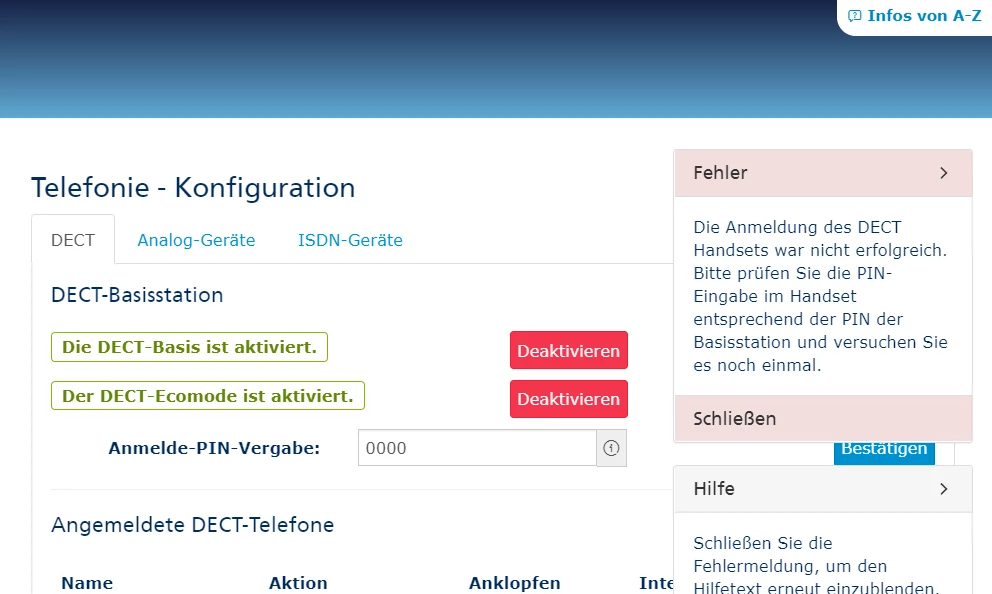Select the ISDN-Geräte tab
This screenshot has width=992, height=594.
pyautogui.click(x=350, y=240)
